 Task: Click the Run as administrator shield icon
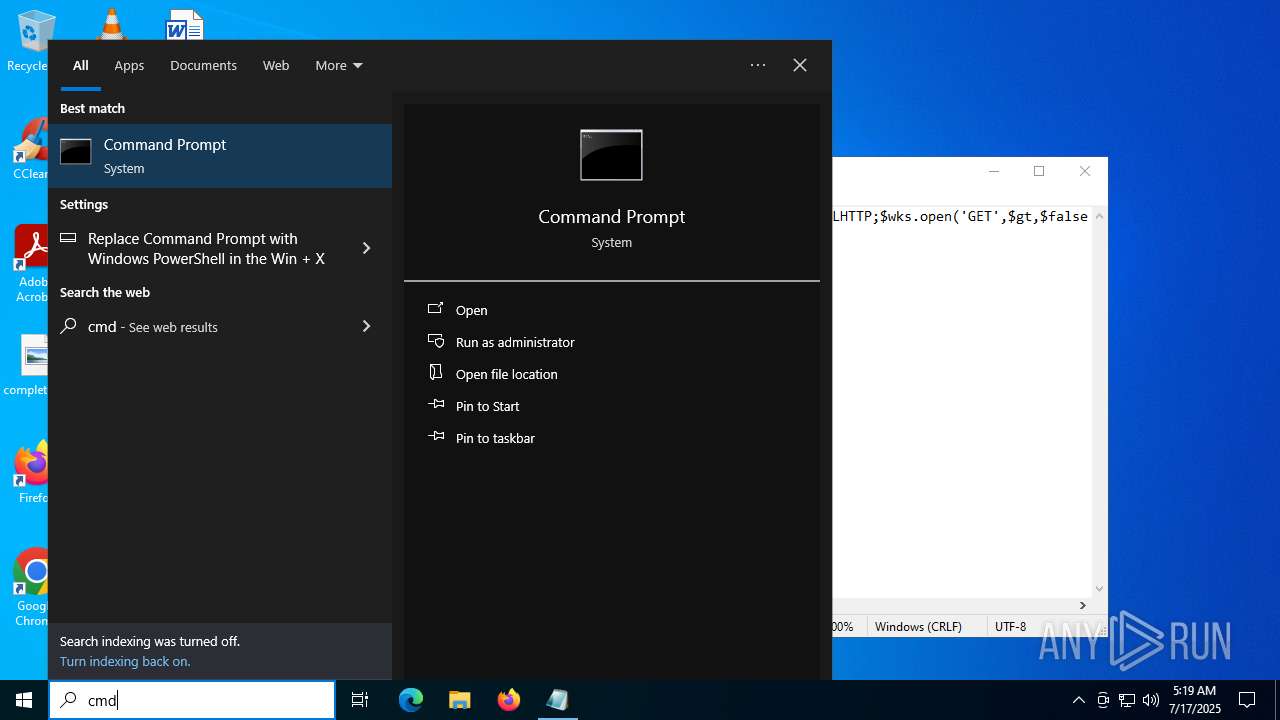(x=436, y=341)
